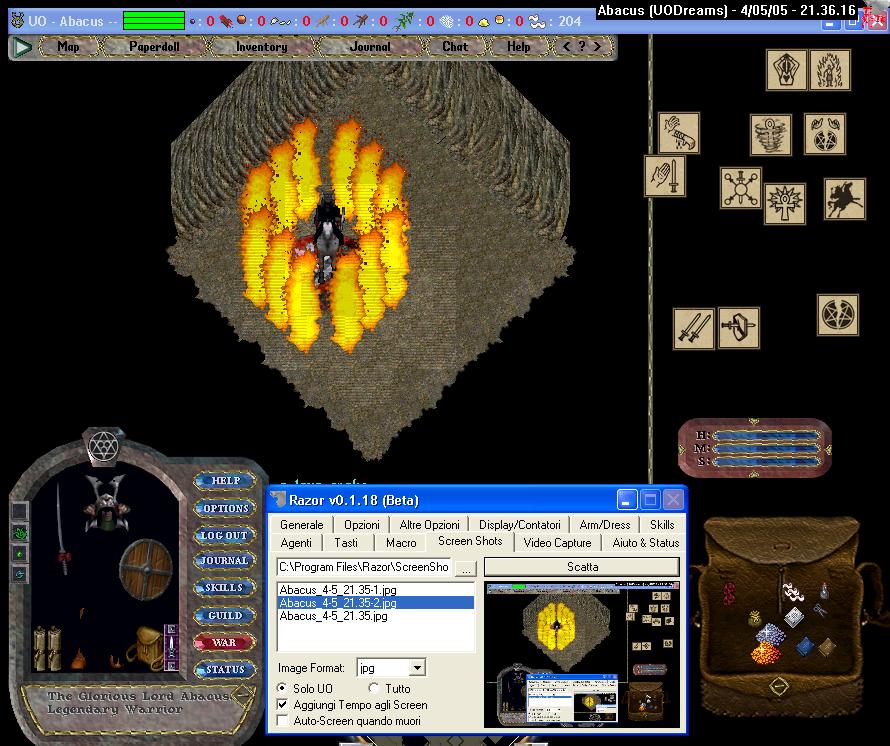Screen dimensions: 890x746
Task: Click the S stamina bar in status gump
Action: [766, 462]
